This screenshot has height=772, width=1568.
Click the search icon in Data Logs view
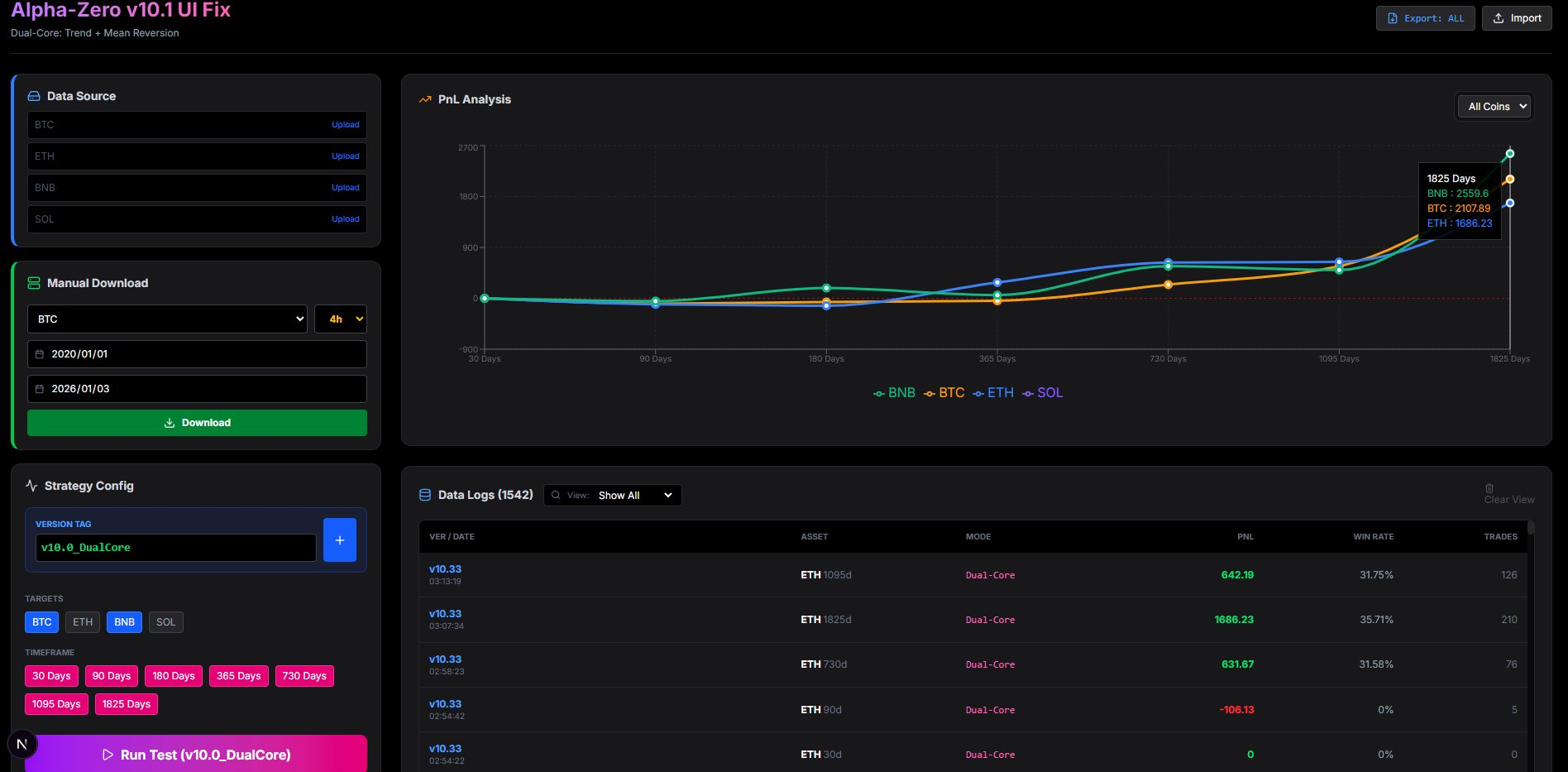coord(556,496)
